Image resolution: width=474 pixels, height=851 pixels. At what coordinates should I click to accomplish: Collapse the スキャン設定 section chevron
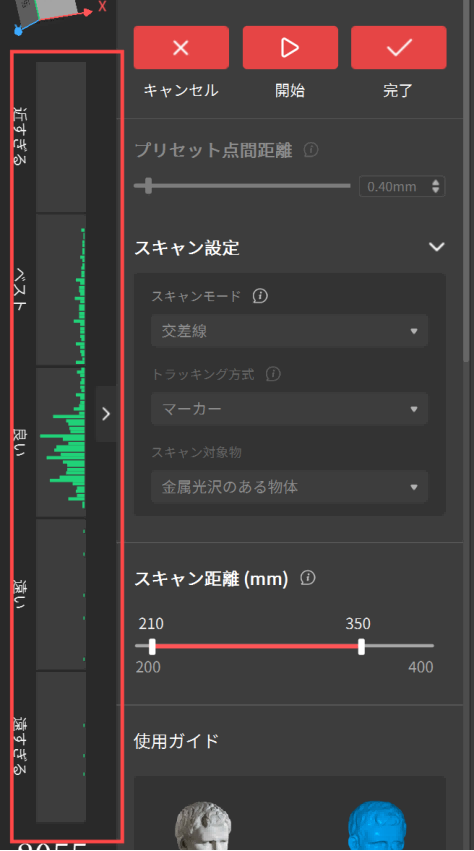437,247
